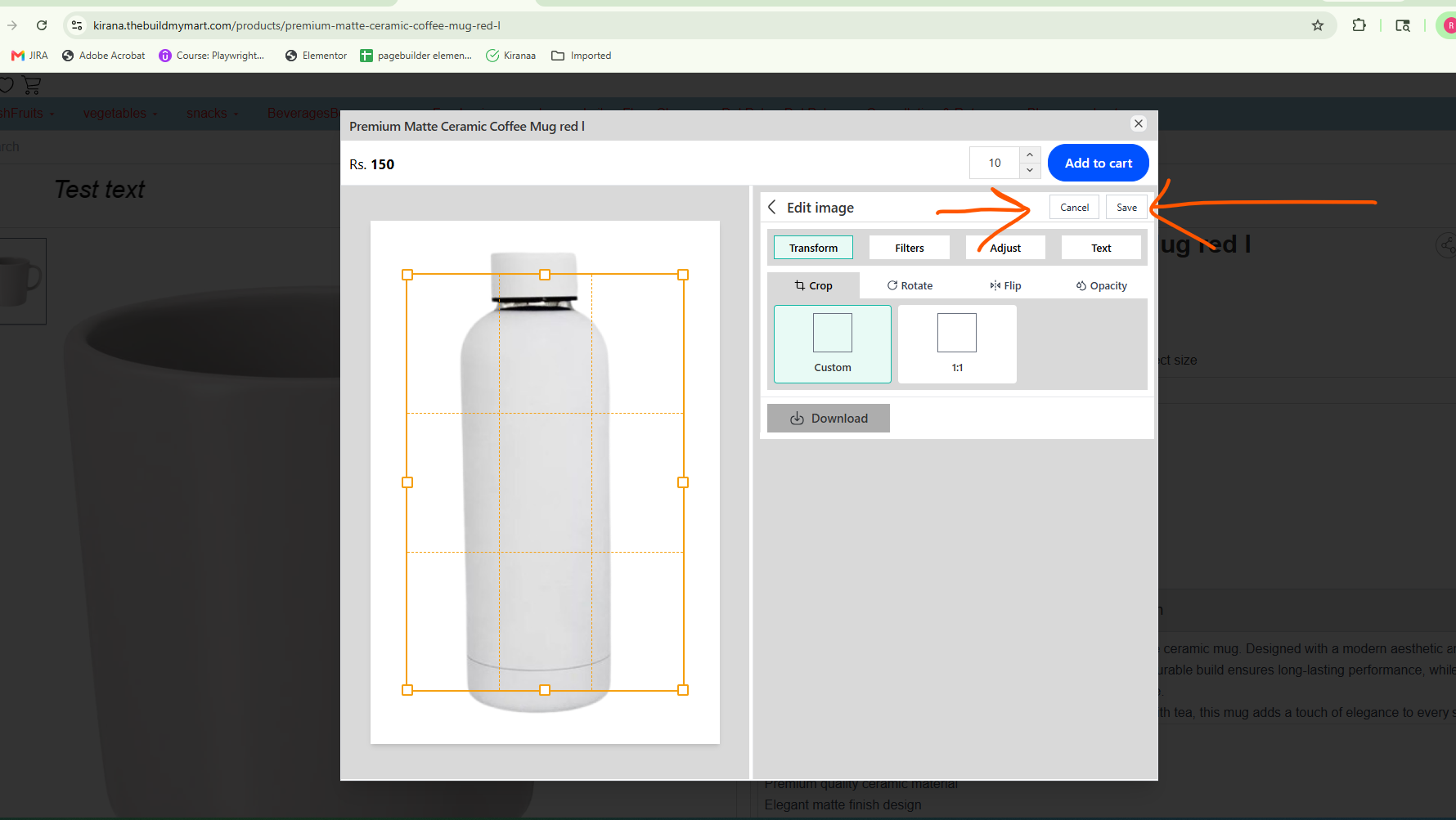This screenshot has width=1456, height=820.
Task: Open the JIRA bookmark
Action: (29, 56)
